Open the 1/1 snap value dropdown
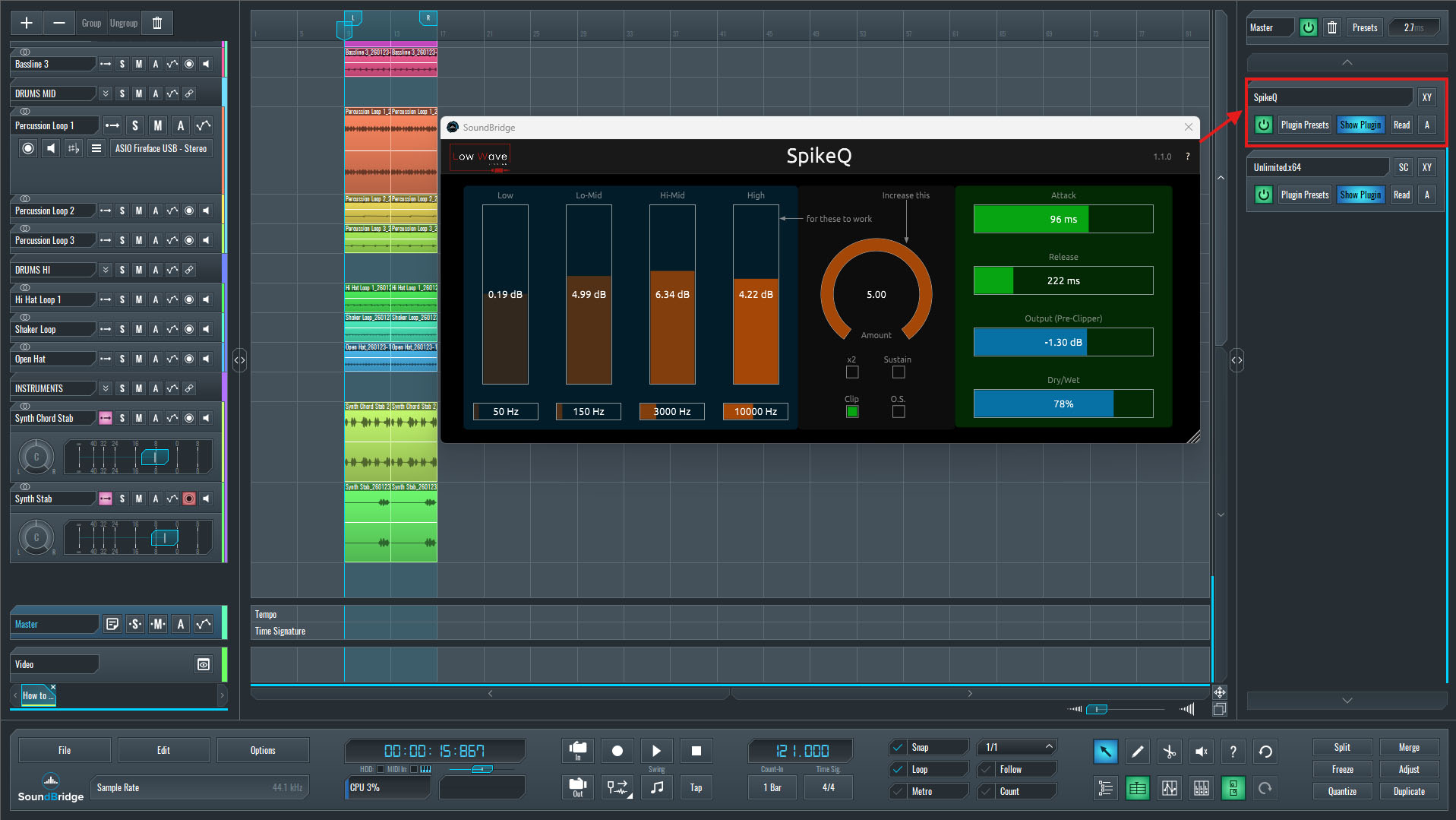1456x820 pixels. (1017, 747)
